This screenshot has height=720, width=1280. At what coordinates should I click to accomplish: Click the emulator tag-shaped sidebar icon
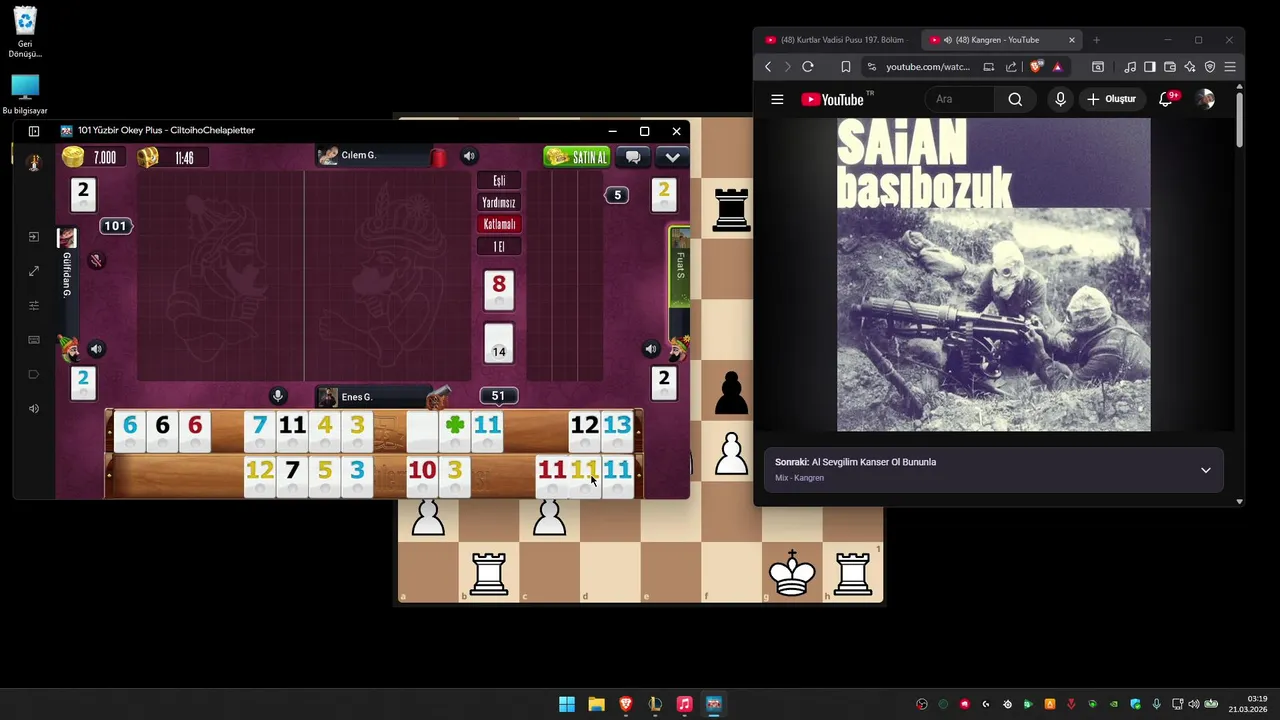(x=34, y=374)
